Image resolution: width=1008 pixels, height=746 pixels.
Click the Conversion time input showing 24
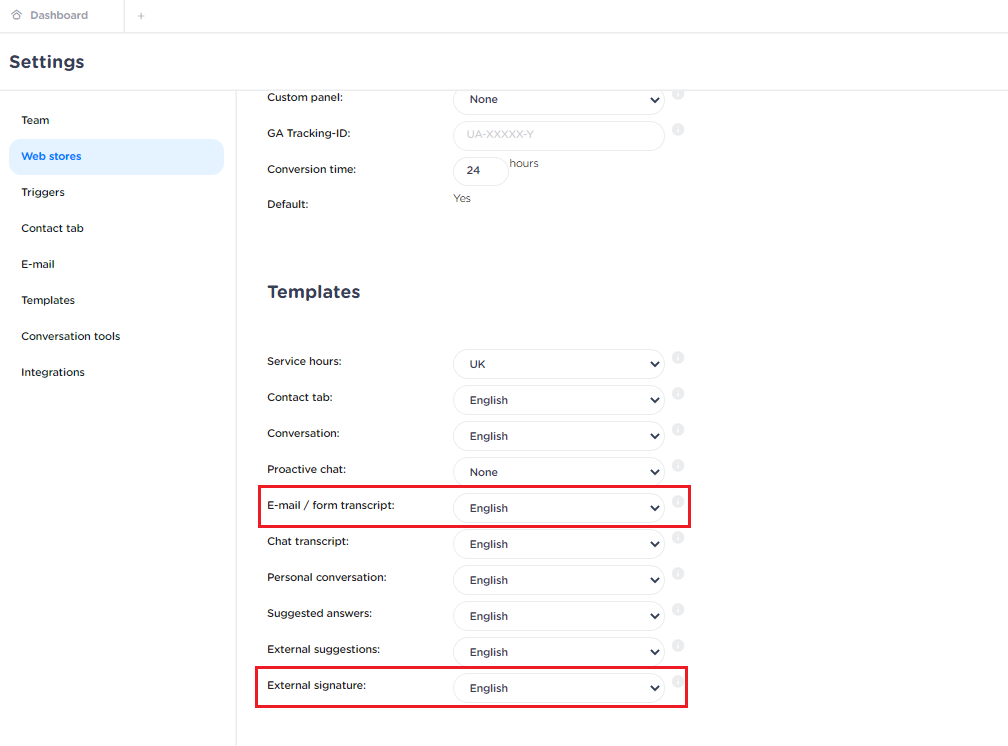[x=480, y=170]
